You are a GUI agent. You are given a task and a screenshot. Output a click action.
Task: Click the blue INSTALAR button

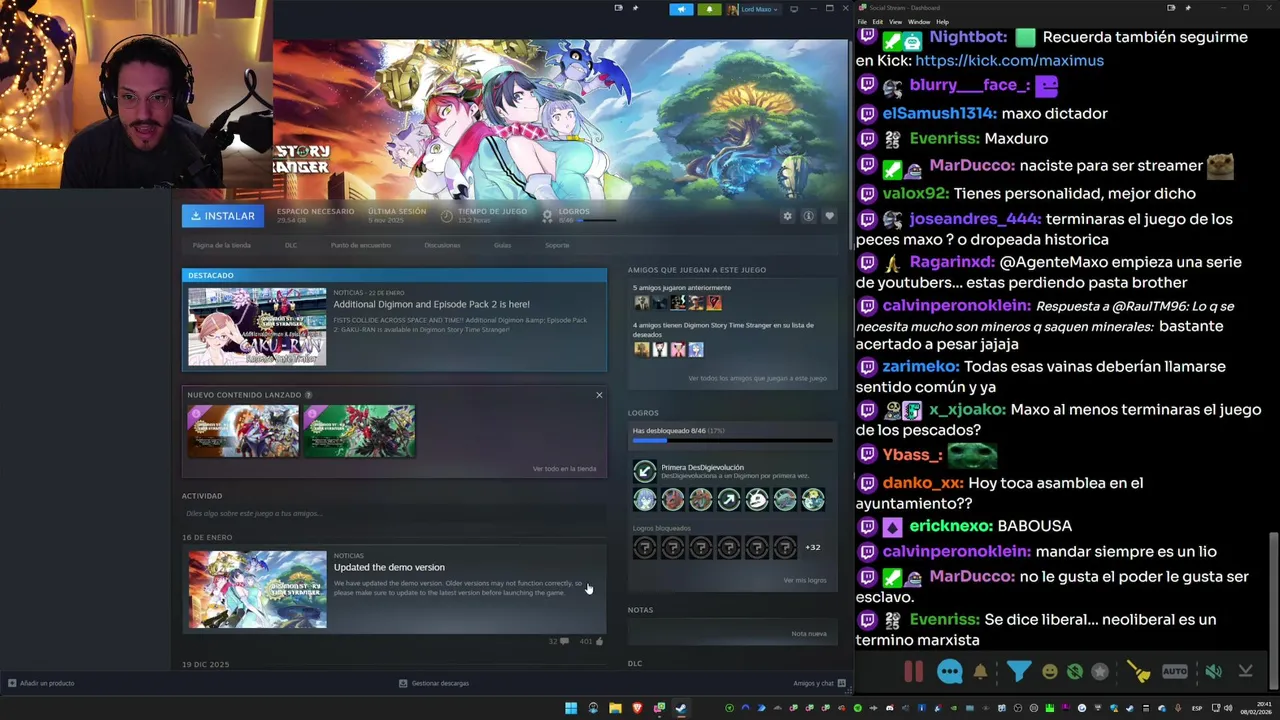(x=222, y=216)
